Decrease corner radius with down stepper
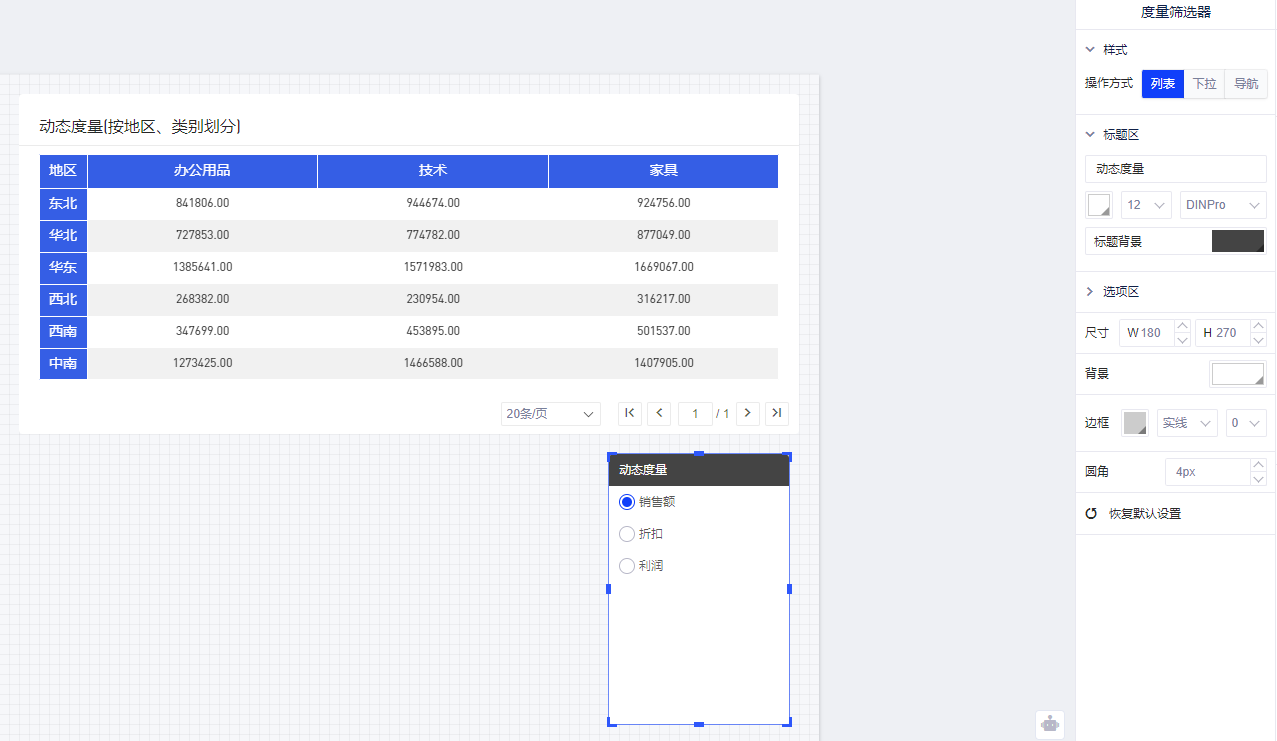 (x=1258, y=479)
